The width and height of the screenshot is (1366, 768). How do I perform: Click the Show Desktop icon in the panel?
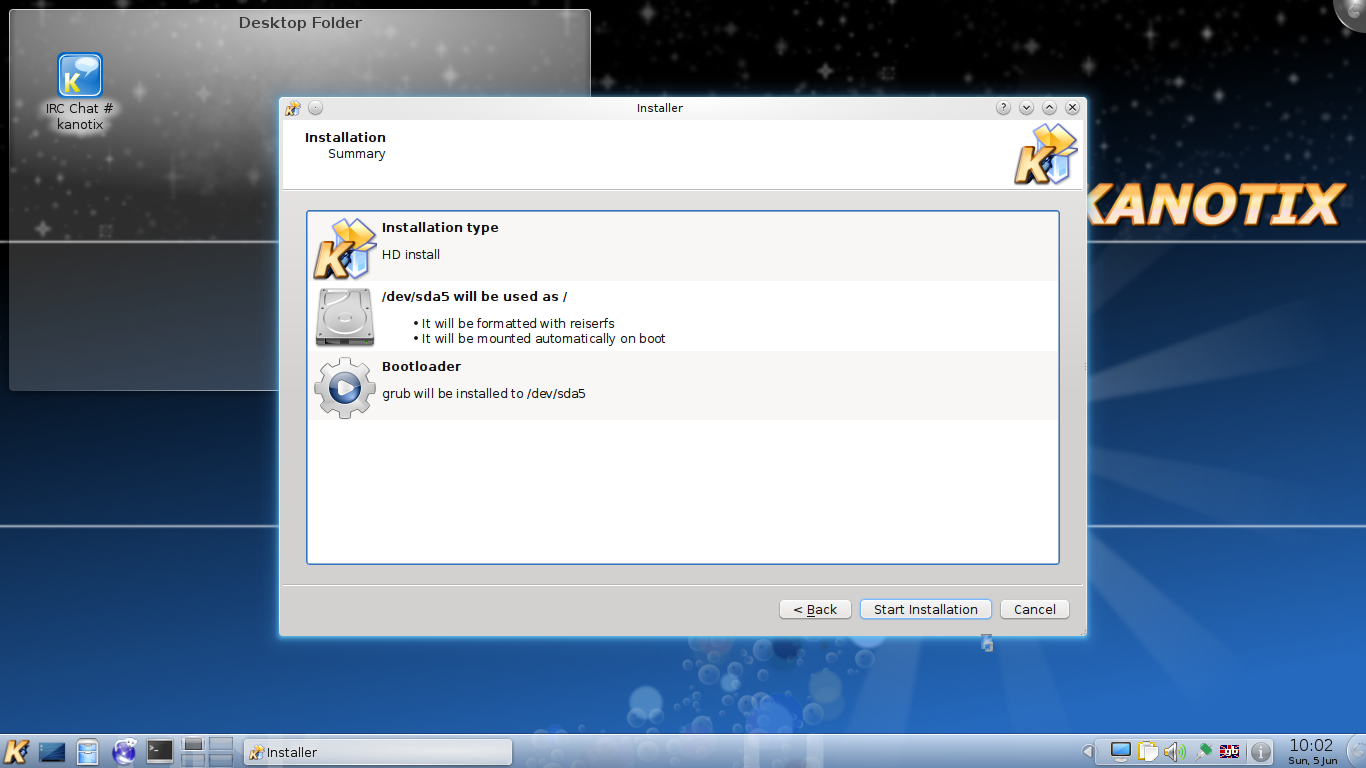(x=52, y=751)
